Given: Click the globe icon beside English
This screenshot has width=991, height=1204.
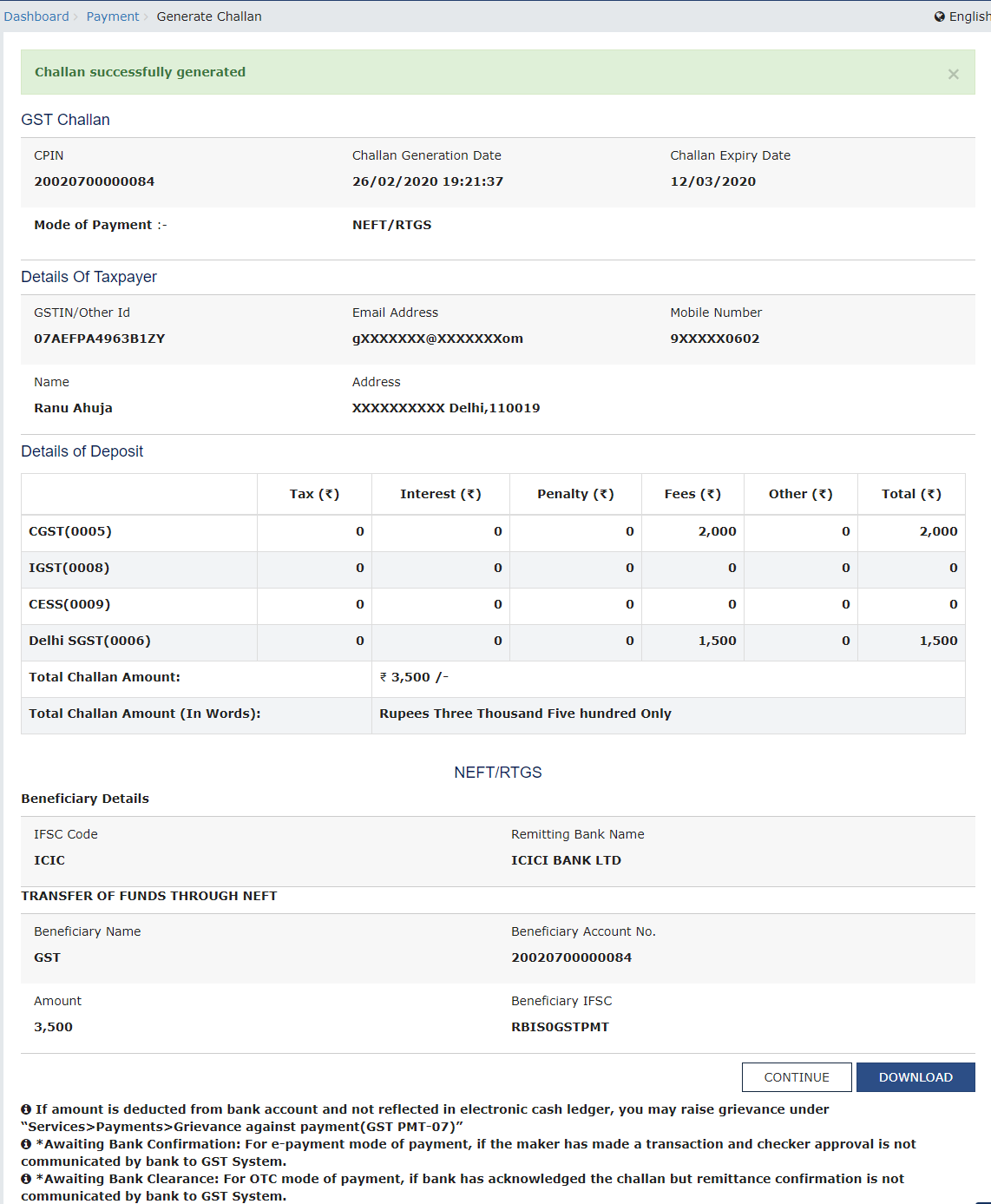Looking at the screenshot, I should [939, 16].
